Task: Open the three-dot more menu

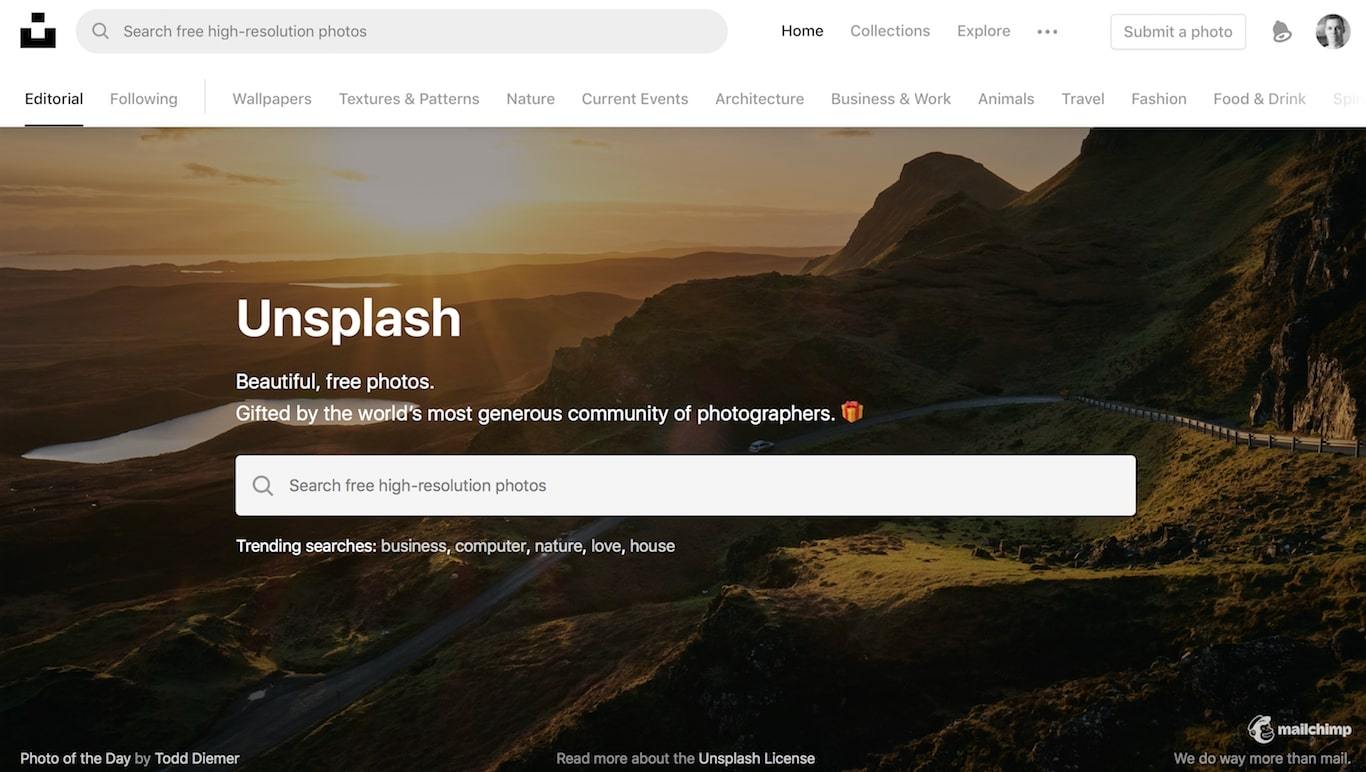Action: (x=1047, y=32)
